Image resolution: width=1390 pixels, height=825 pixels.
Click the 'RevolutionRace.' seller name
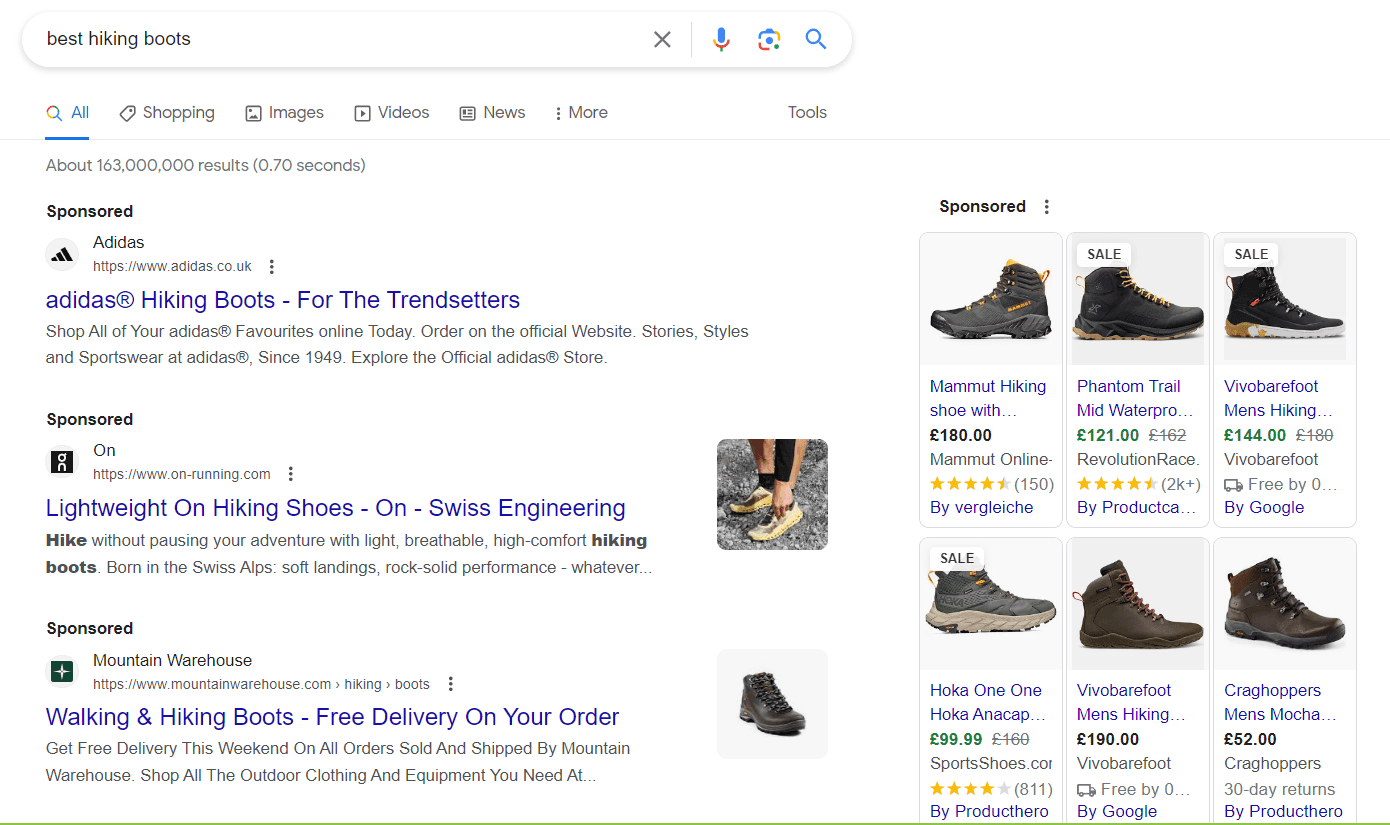[x=1138, y=459]
